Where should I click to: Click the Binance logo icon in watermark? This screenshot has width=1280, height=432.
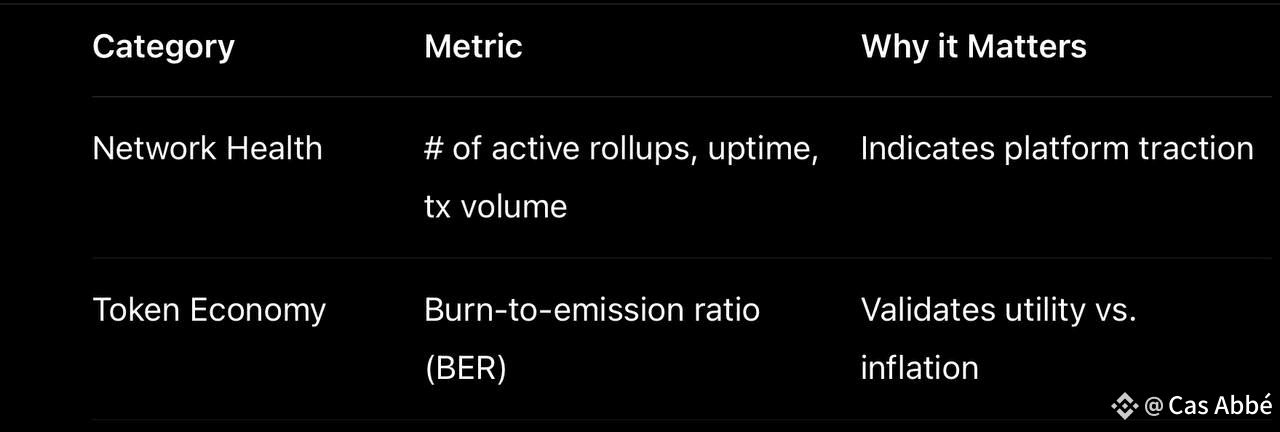(x=1125, y=406)
